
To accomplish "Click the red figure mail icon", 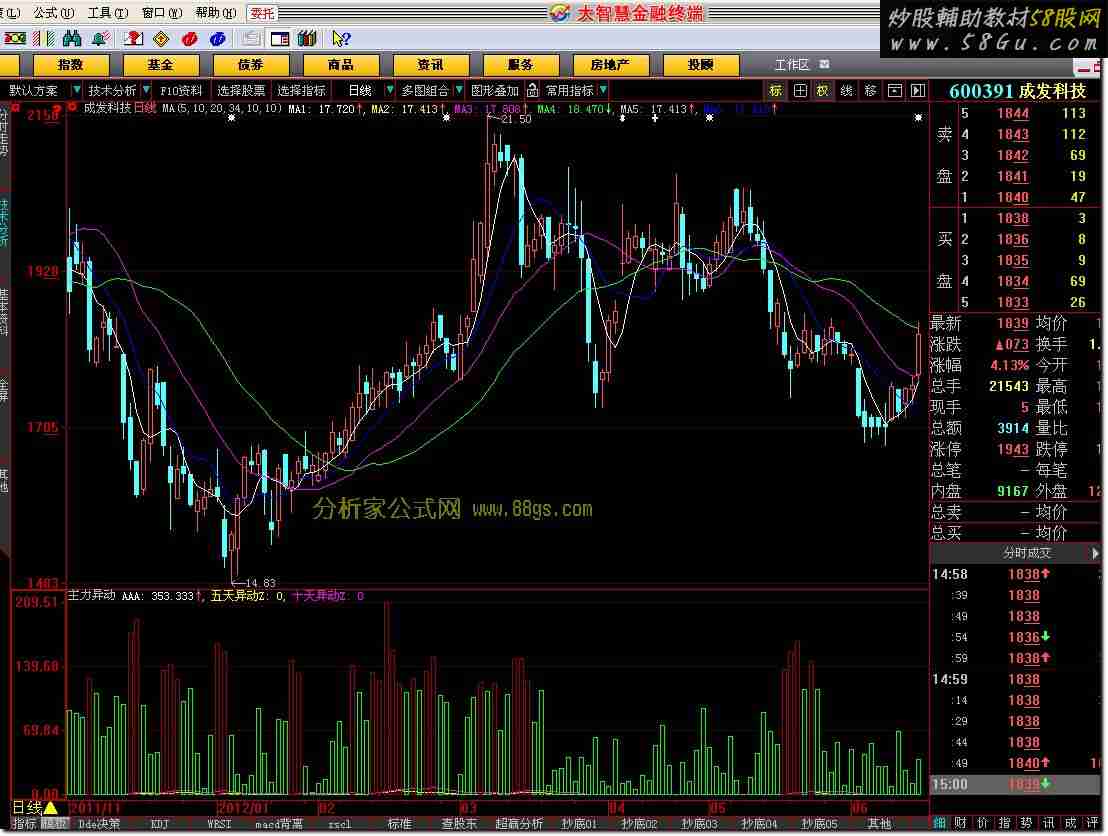I will [x=133, y=39].
